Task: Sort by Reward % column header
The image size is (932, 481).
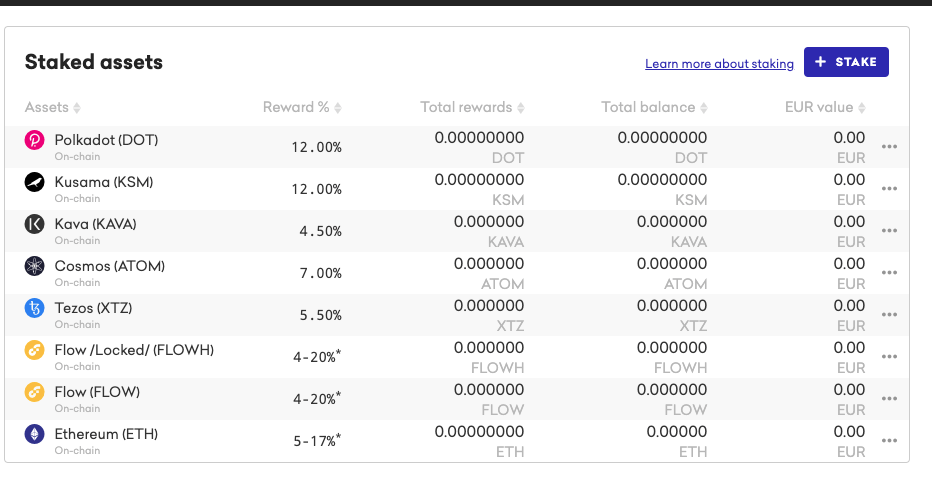Action: [x=301, y=107]
